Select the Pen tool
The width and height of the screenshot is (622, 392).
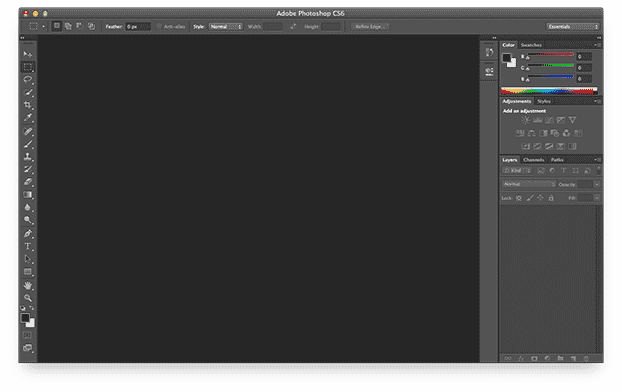(27, 233)
